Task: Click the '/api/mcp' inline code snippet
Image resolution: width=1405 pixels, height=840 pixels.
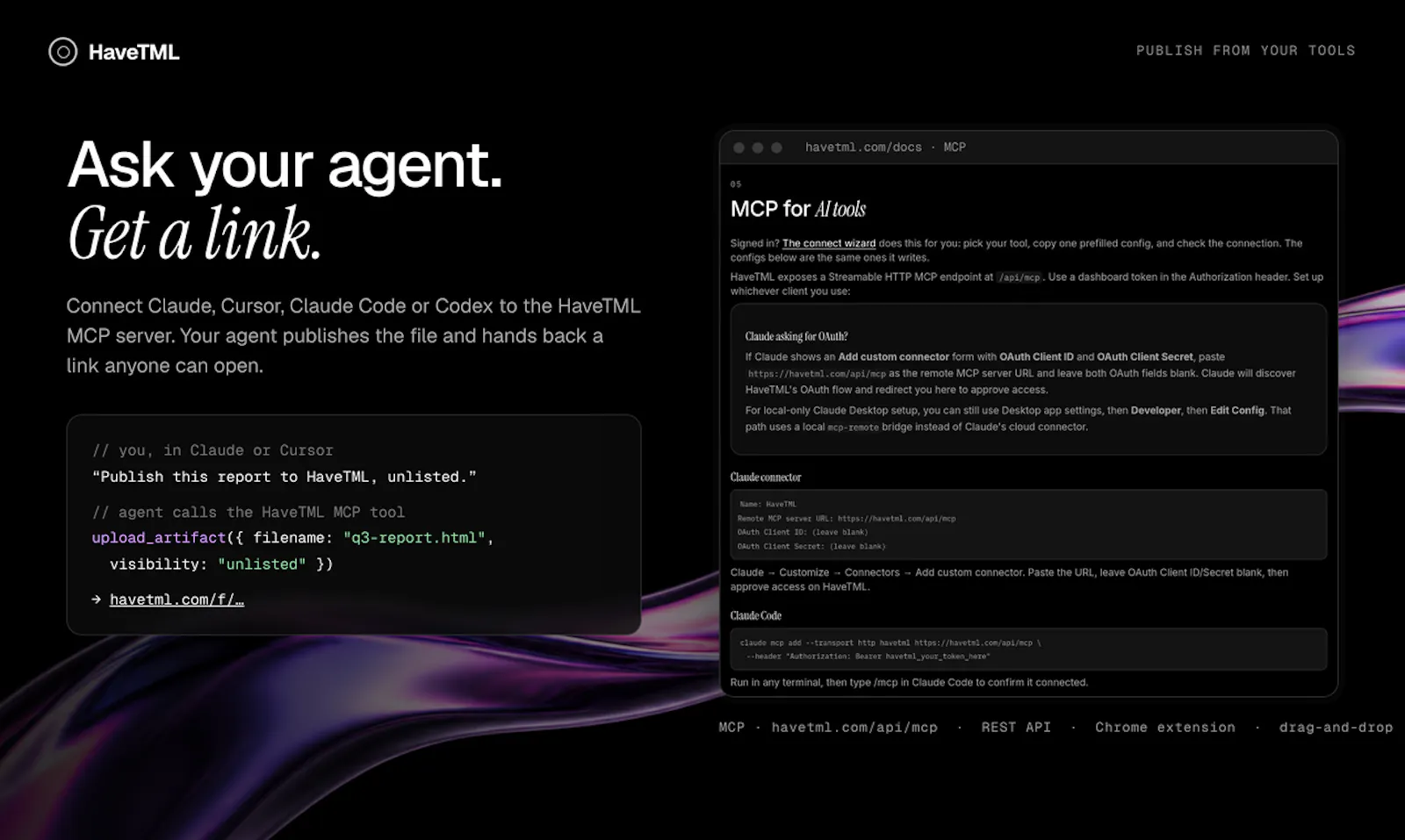Action: (x=1019, y=277)
